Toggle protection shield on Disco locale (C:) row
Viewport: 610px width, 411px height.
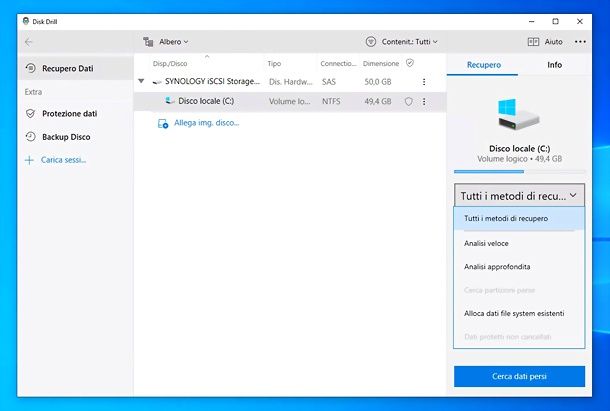[x=408, y=102]
